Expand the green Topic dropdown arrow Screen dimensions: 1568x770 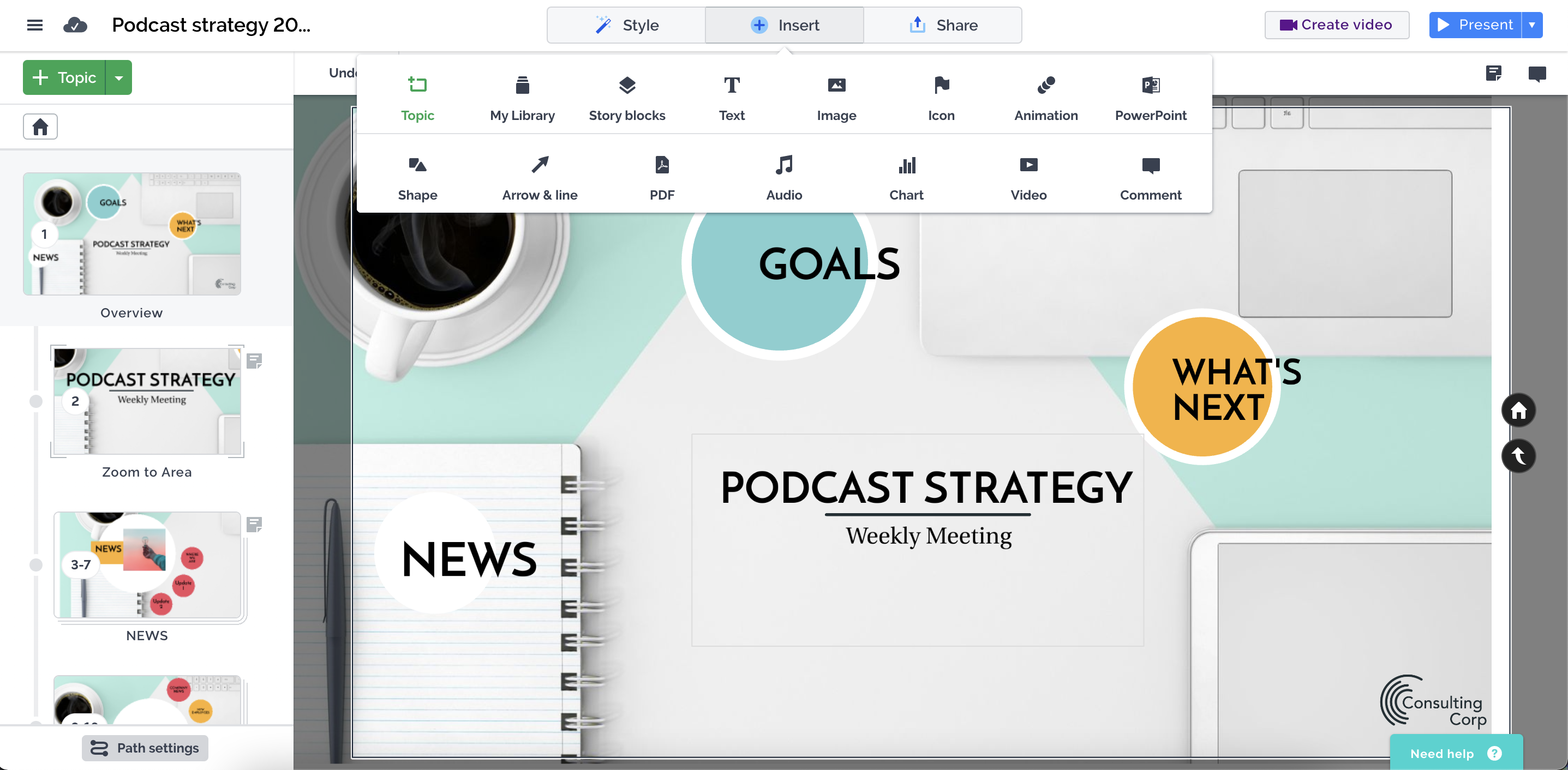119,77
